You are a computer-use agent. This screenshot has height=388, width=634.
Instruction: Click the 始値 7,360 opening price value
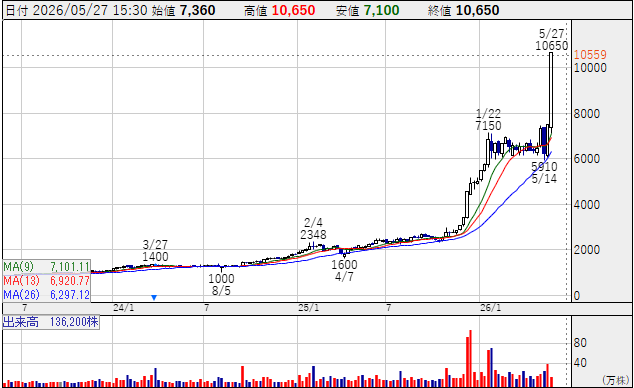point(184,11)
